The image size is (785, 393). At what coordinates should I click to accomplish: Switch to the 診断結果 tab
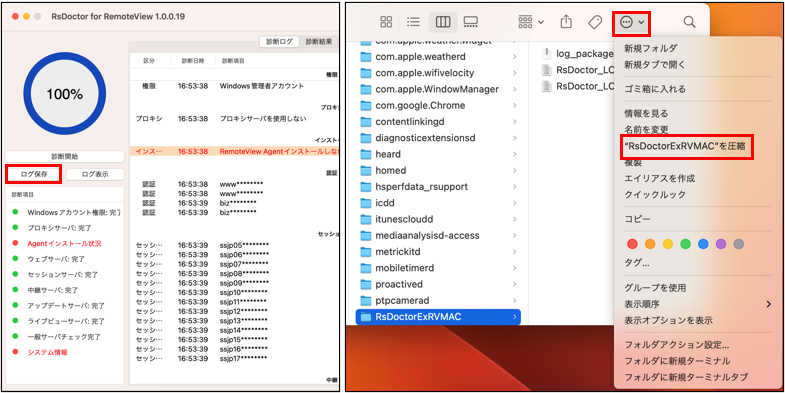(318, 42)
